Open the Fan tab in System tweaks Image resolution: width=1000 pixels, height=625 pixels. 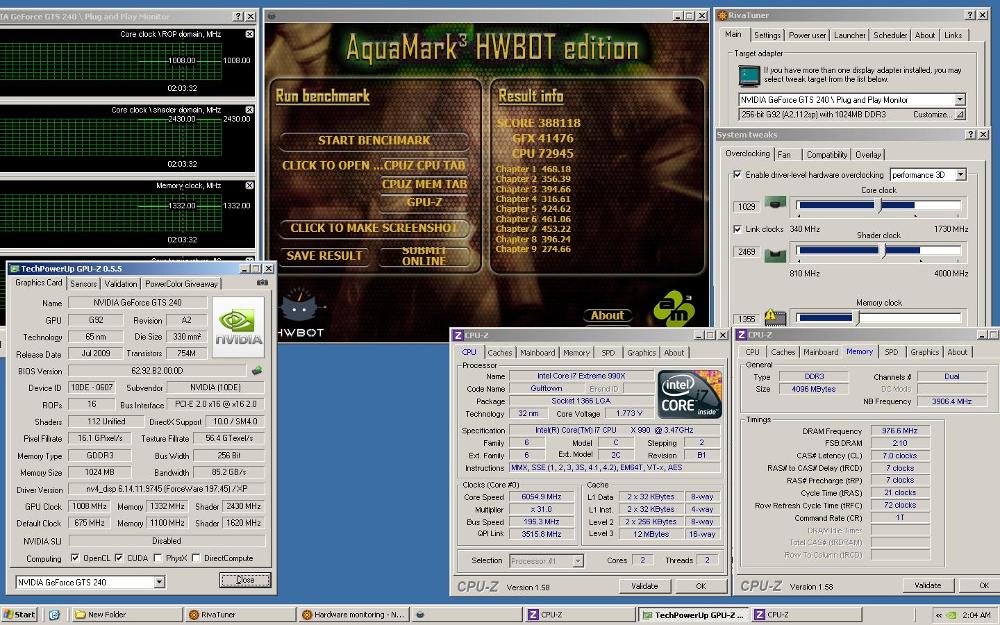coord(784,155)
